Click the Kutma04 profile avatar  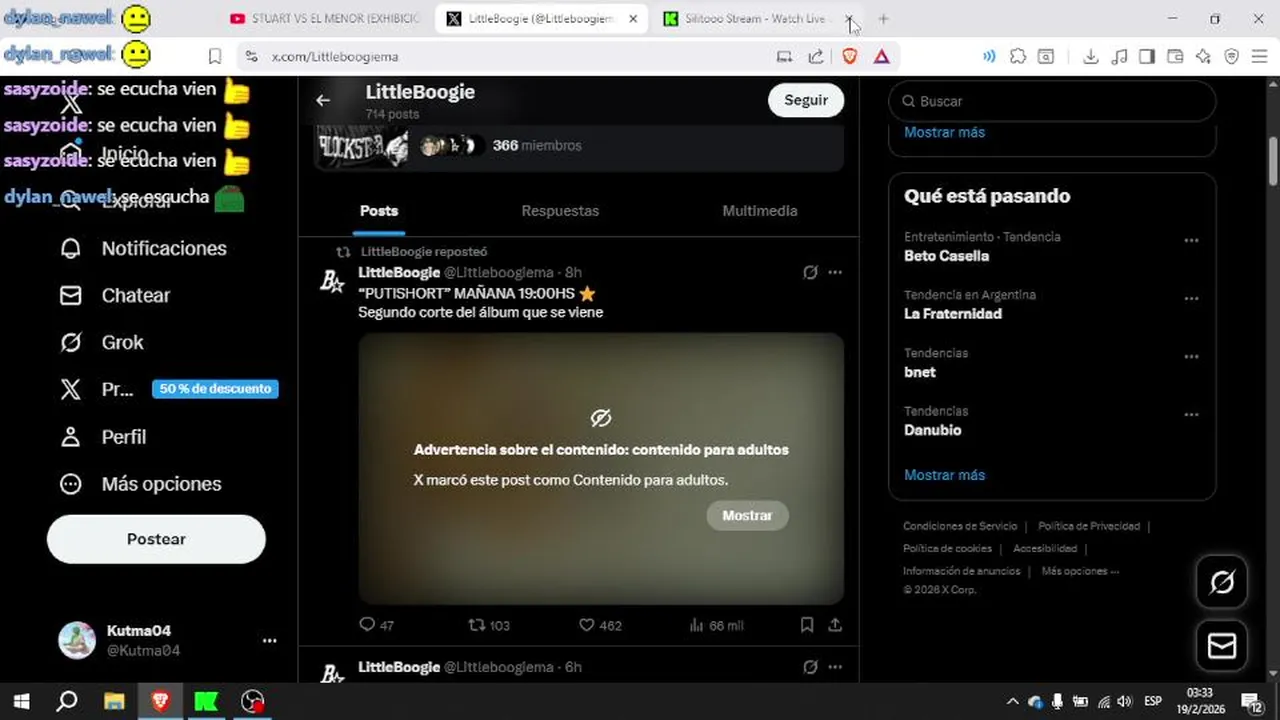click(77, 640)
